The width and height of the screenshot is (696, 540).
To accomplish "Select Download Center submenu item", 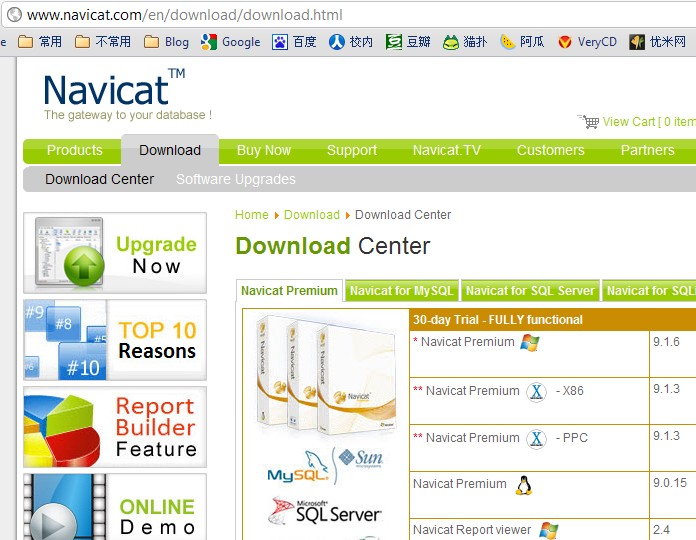I will [x=99, y=179].
